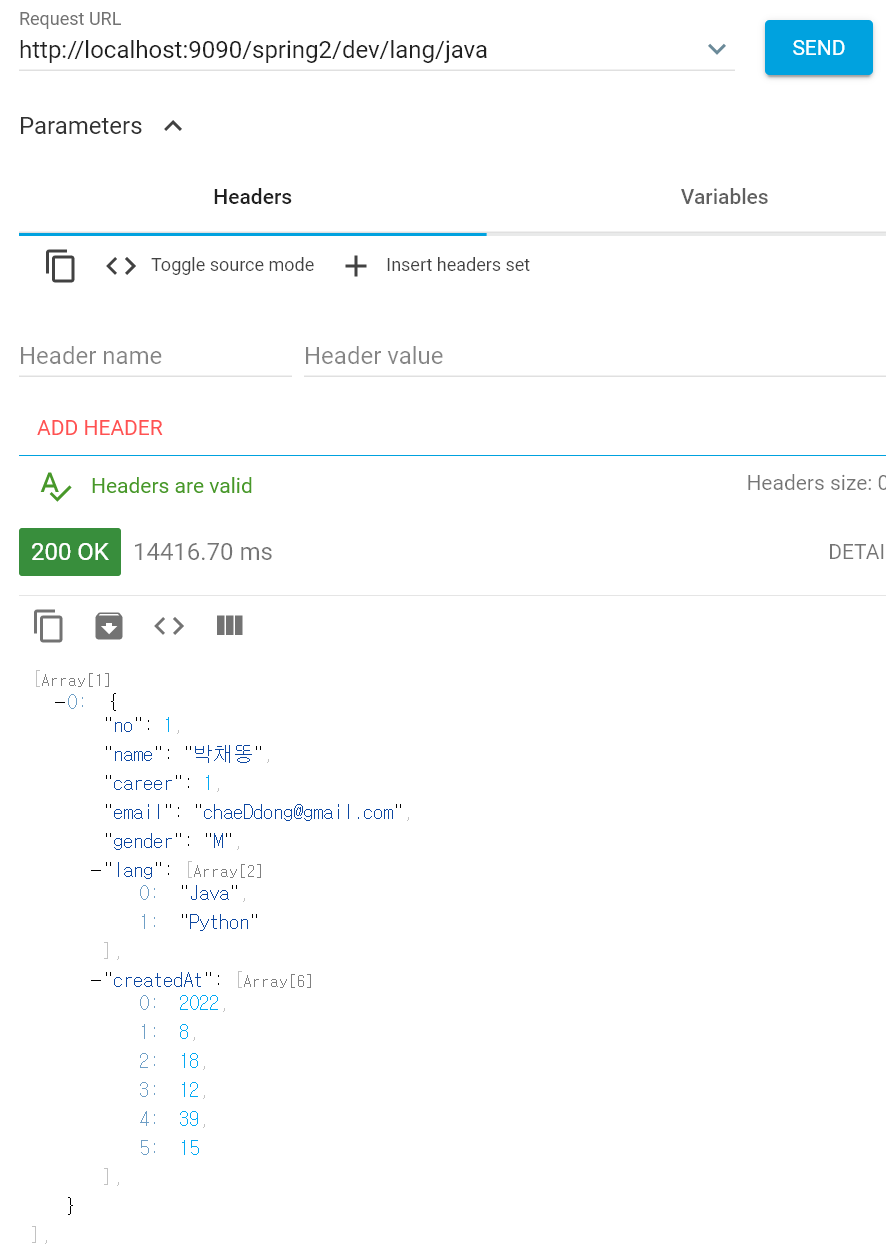
Task: Click the [Array[1]] root label
Action: [73, 680]
